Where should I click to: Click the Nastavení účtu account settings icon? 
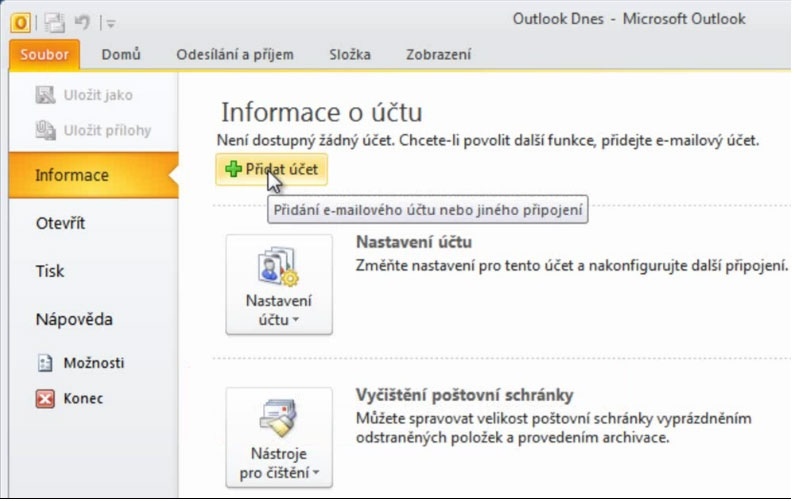click(278, 268)
